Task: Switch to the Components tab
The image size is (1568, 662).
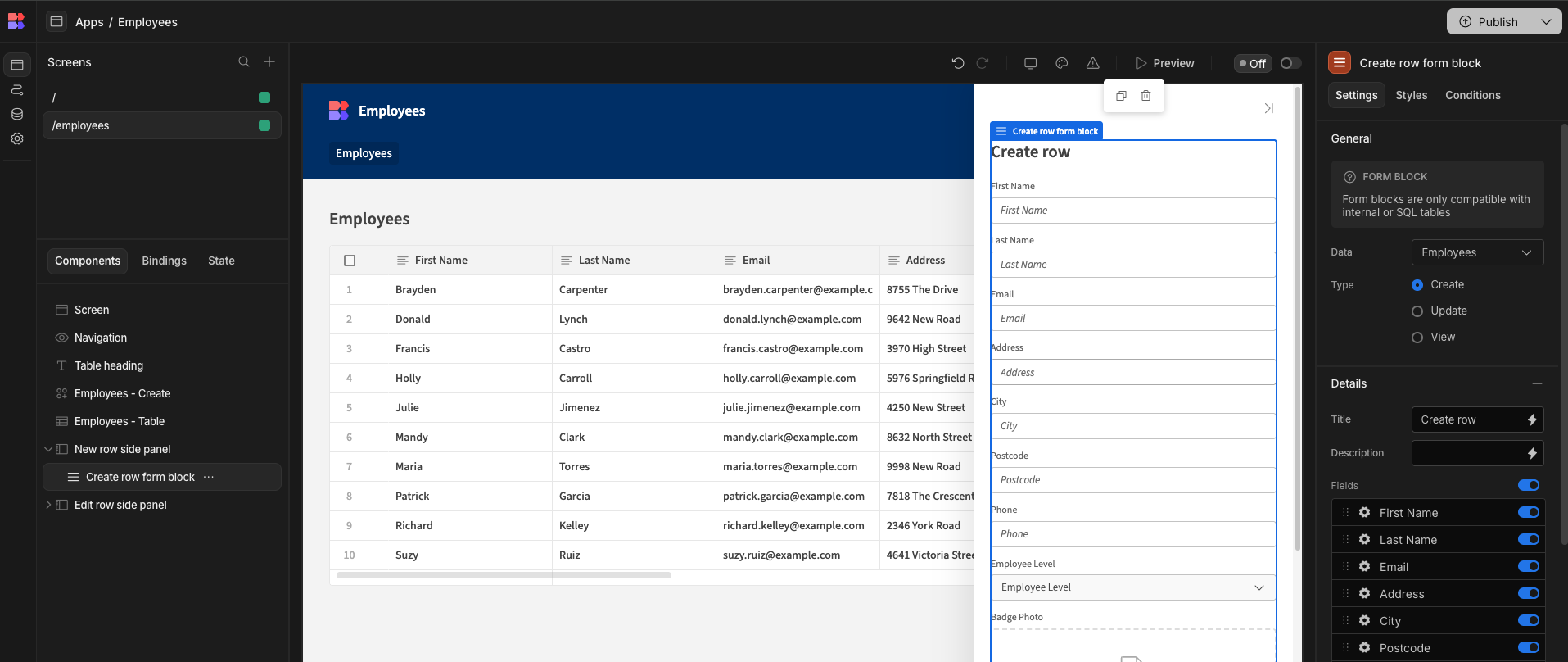Action: click(88, 261)
